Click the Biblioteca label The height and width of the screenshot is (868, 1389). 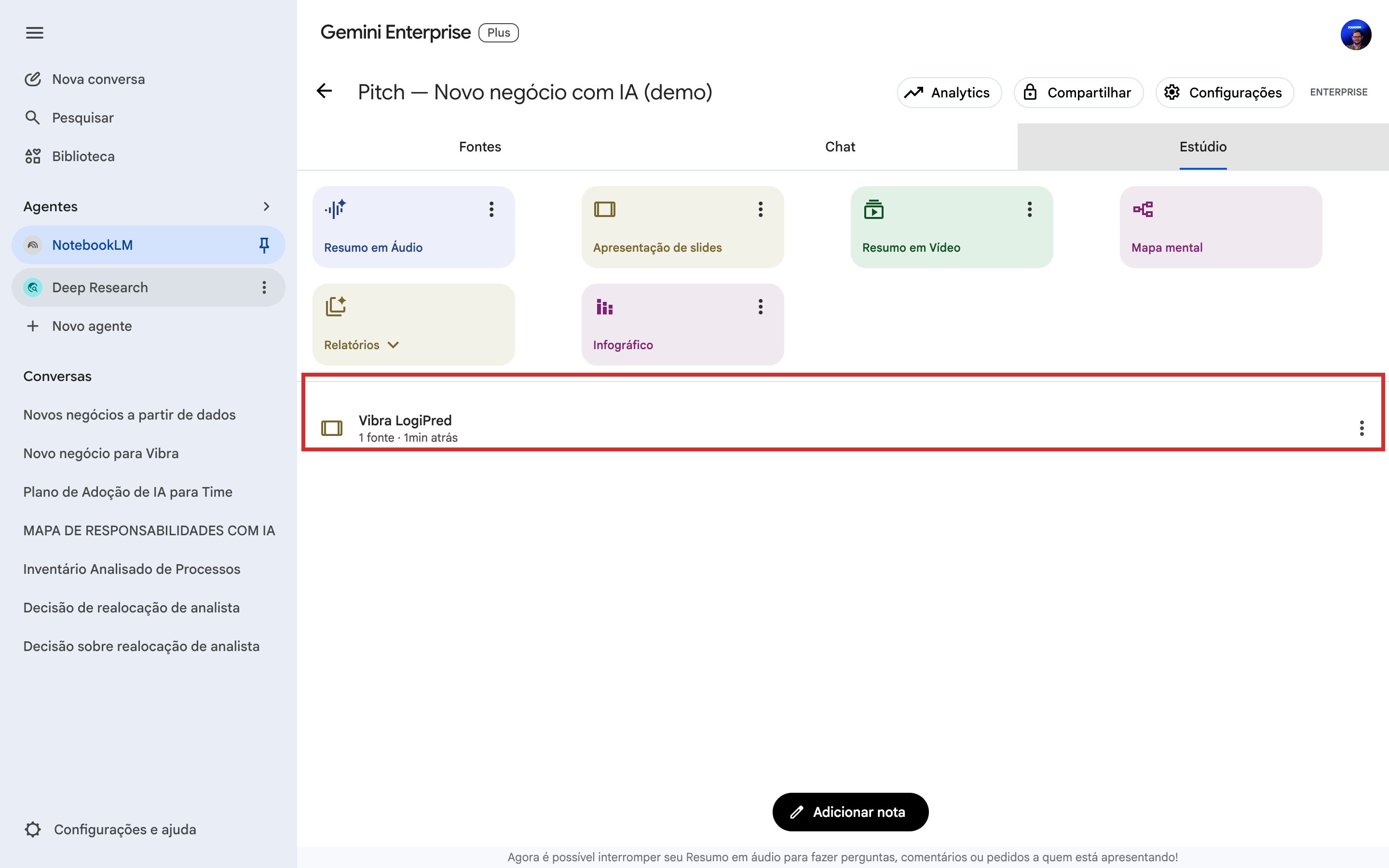click(83, 156)
